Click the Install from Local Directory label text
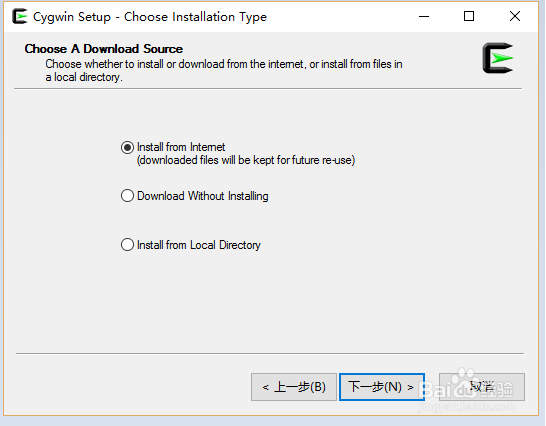Image resolution: width=546 pixels, height=426 pixels. click(x=199, y=245)
